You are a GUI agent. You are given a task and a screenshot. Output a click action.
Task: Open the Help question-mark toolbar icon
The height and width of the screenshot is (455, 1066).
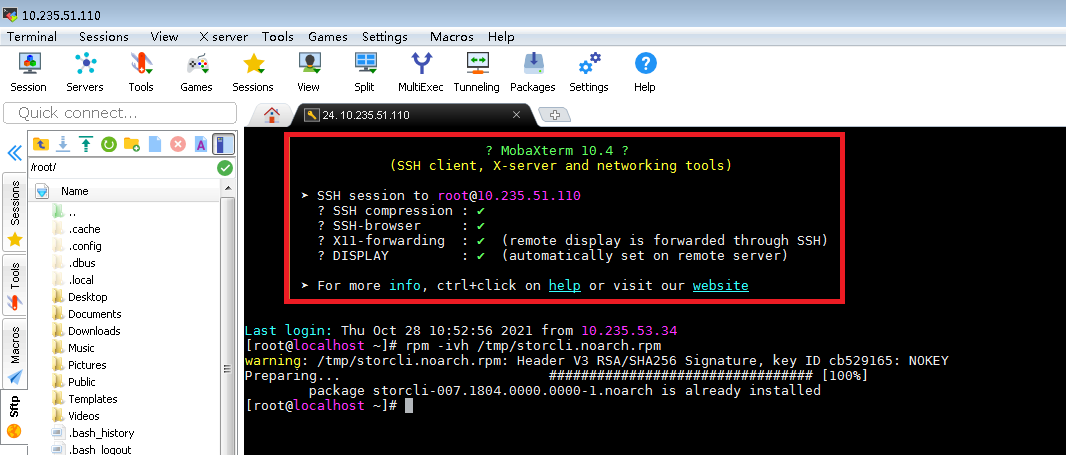[x=644, y=72]
